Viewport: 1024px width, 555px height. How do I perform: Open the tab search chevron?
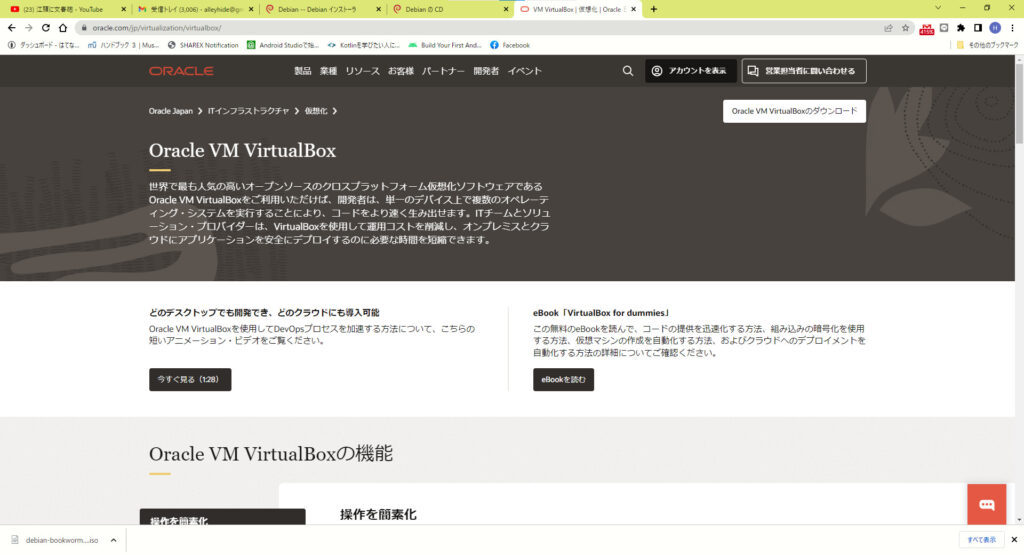coord(938,8)
